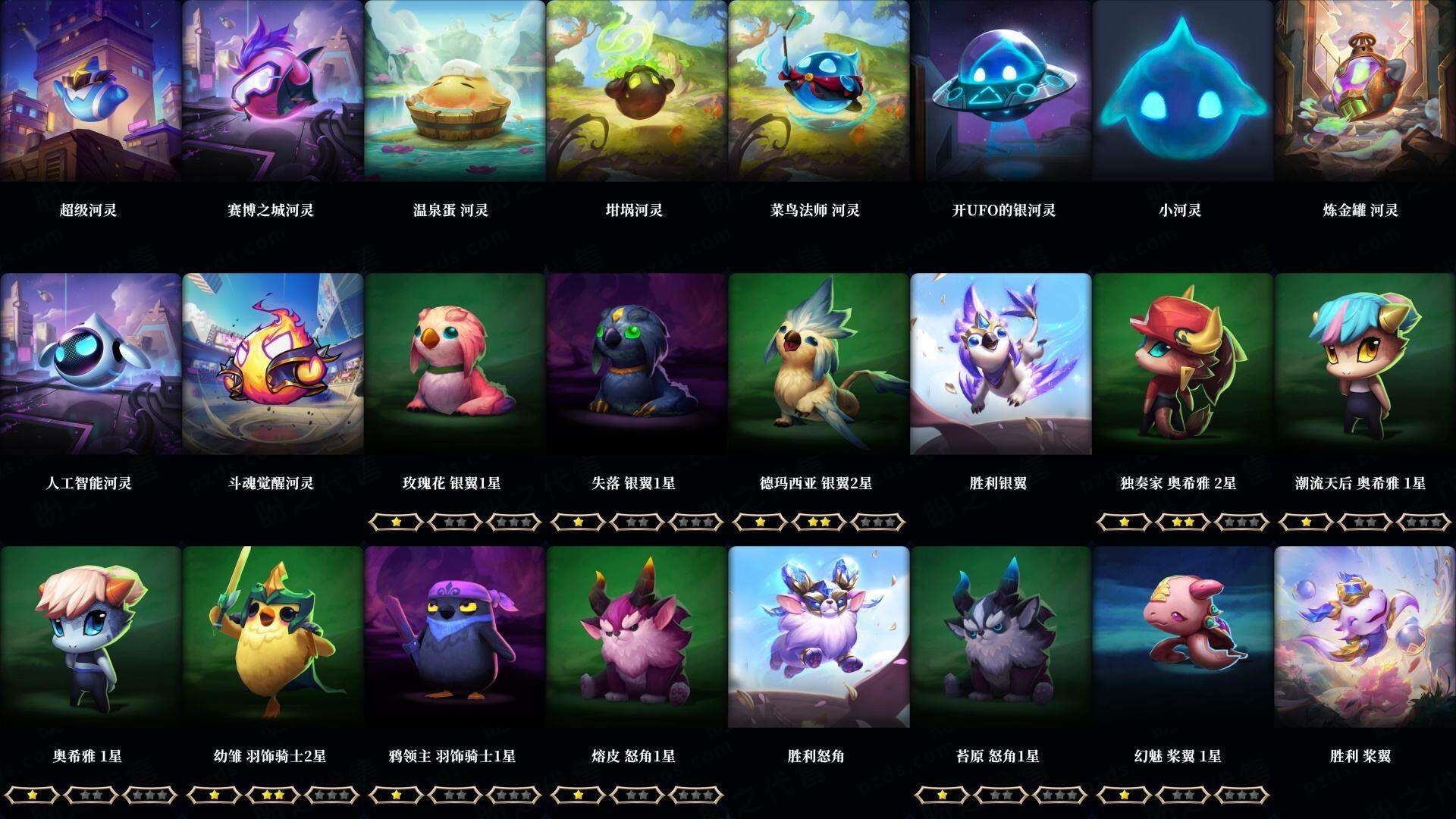Select two-star tier under 德玛西亚 银翼
Screen dimensions: 1456x819
click(819, 522)
